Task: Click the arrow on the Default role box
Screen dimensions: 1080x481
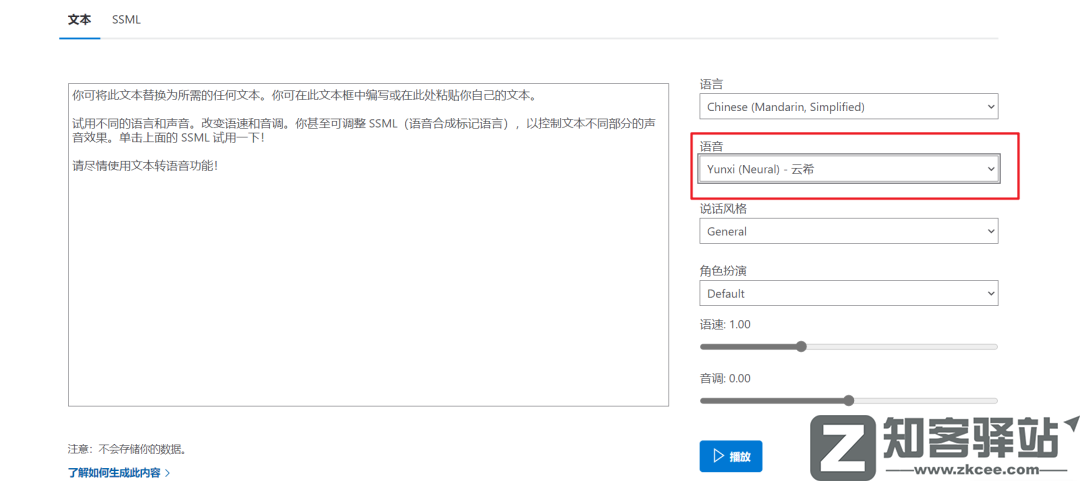Action: (x=990, y=294)
